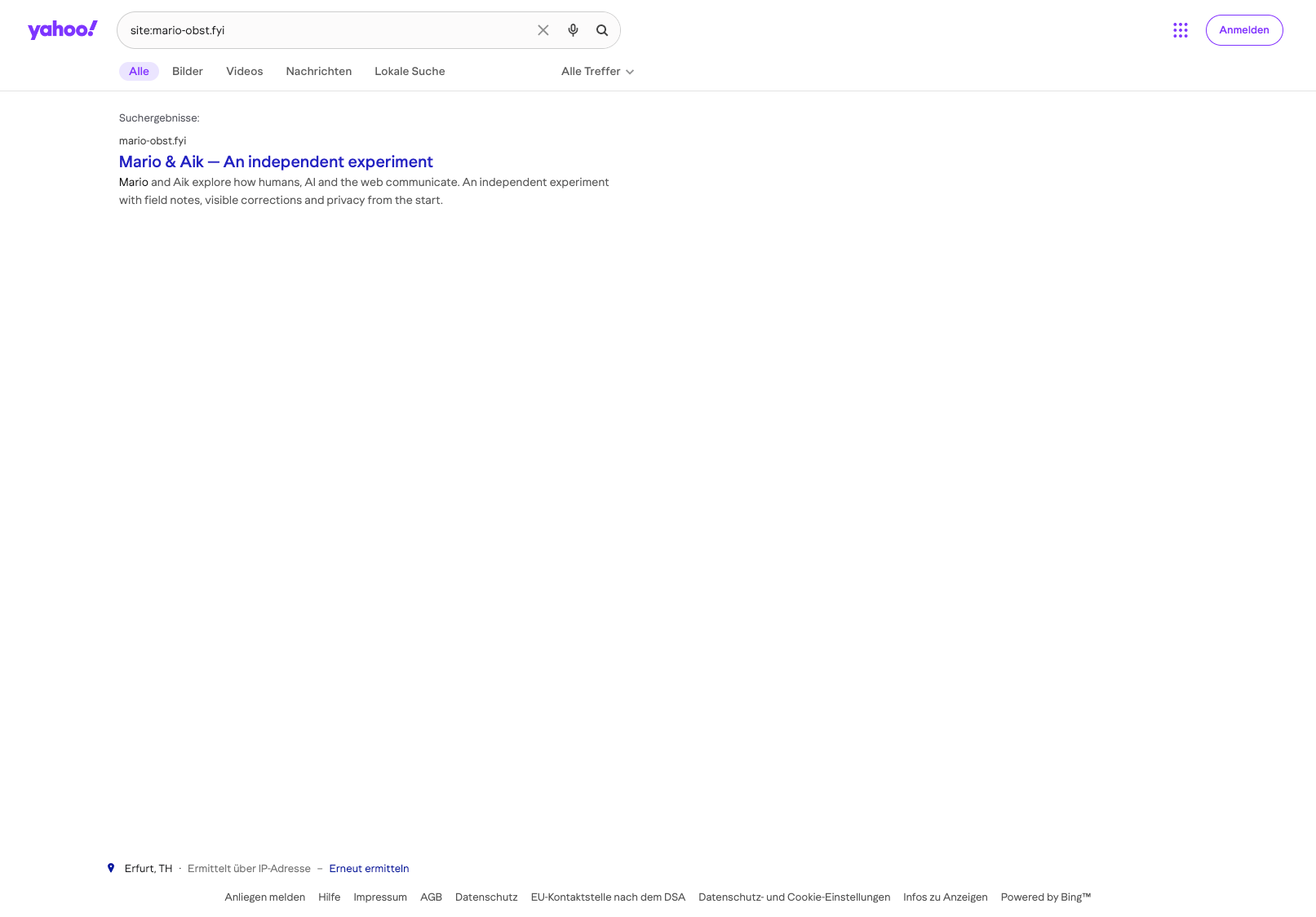Viewport: 1316px width, 917px height.
Task: Open the Datenschutz footer link
Action: click(486, 897)
